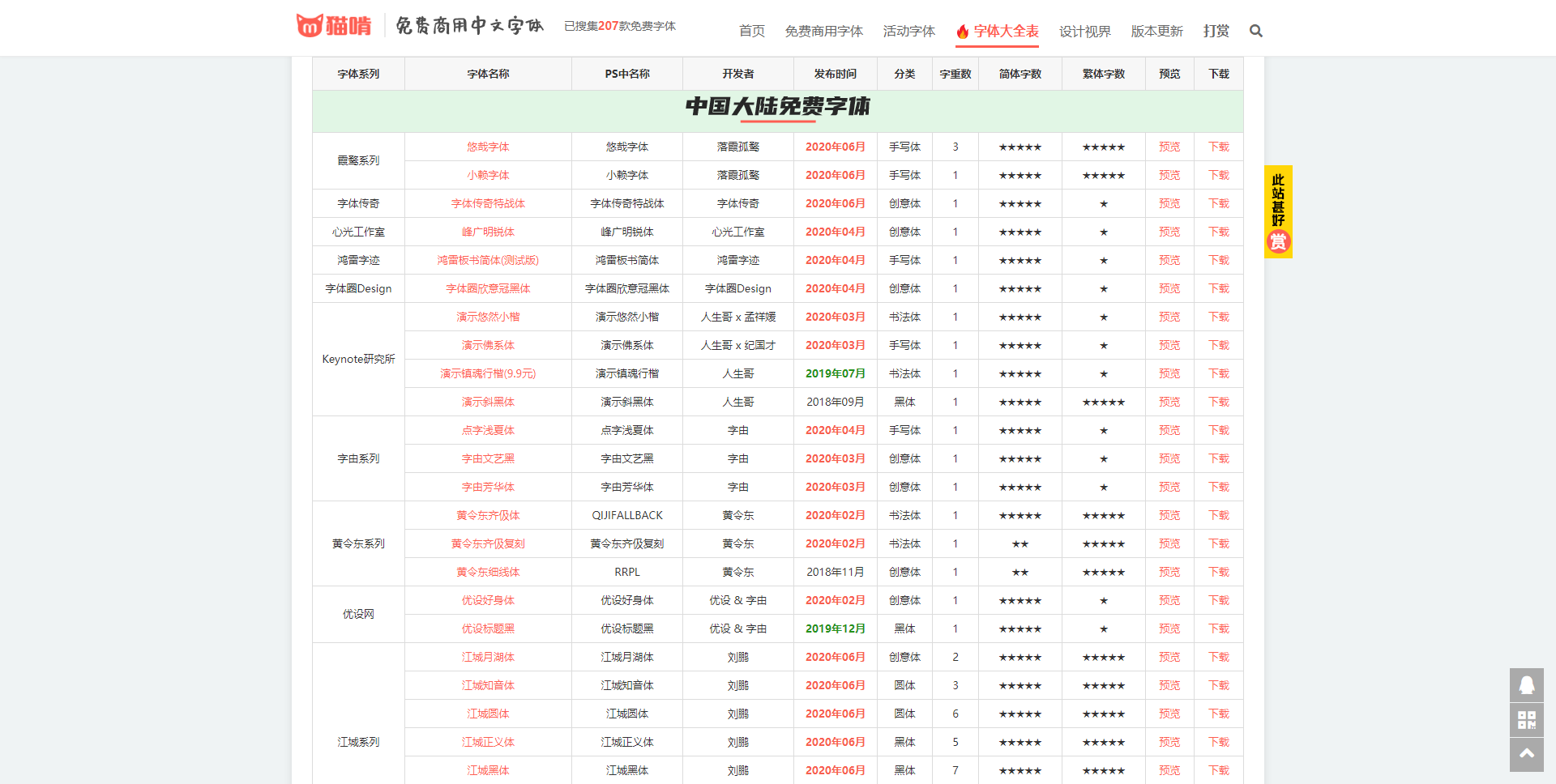1556x784 pixels.
Task: Open 优设好身体 font link
Action: 488,600
